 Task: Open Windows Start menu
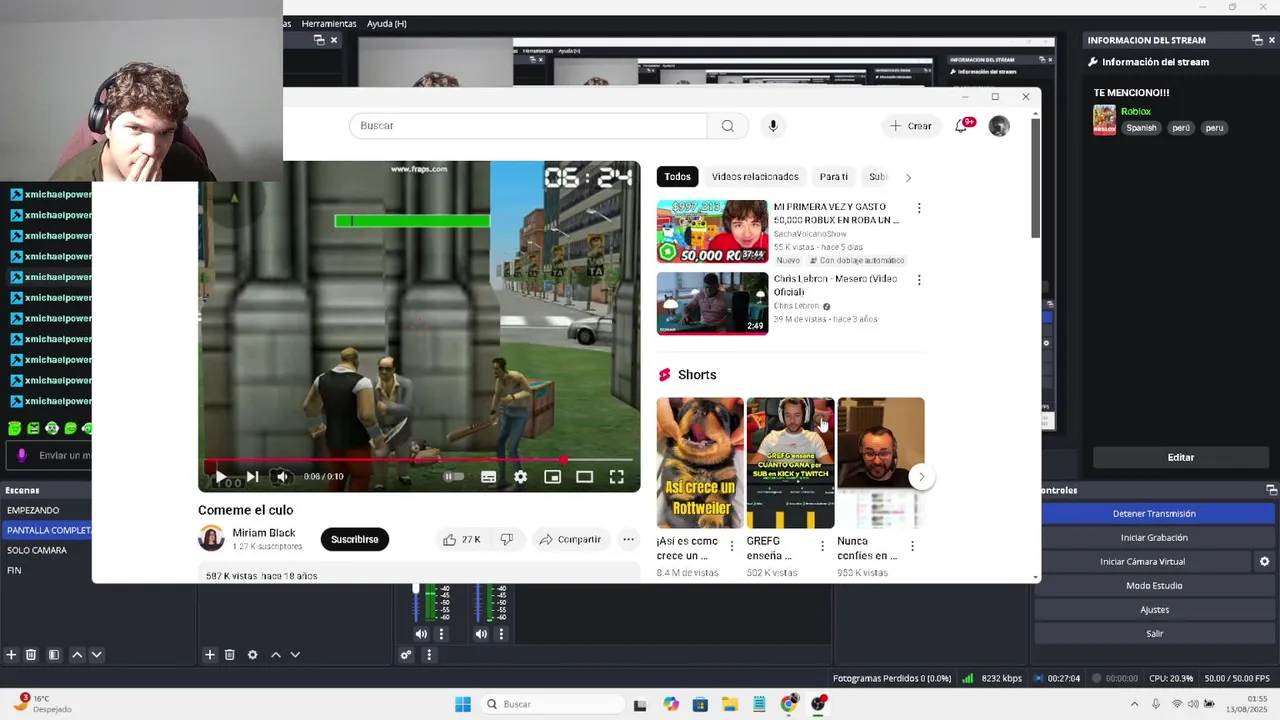(463, 704)
